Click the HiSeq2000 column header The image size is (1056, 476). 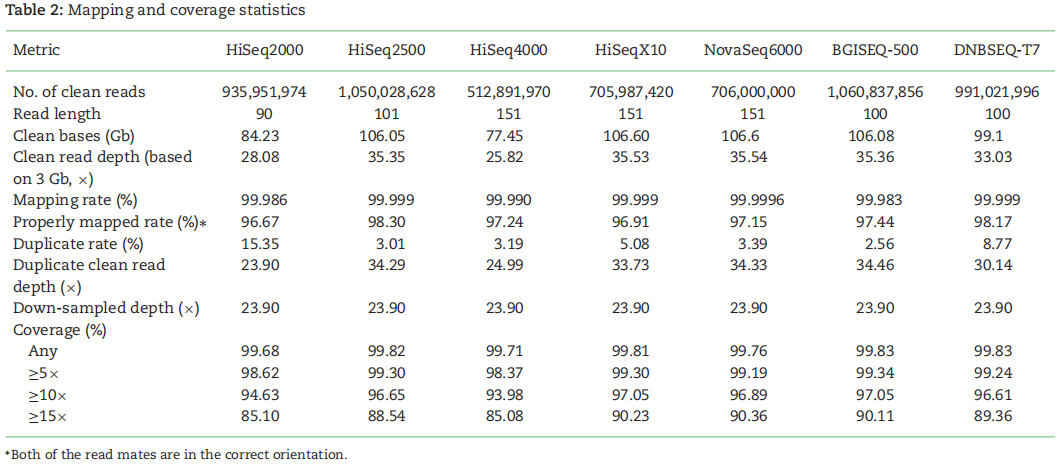click(264, 49)
